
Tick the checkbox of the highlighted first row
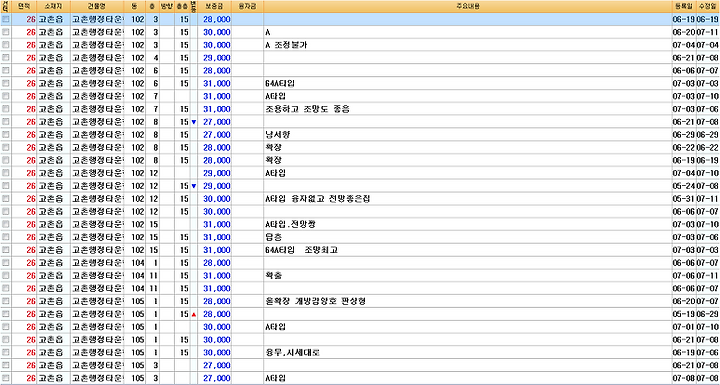pyautogui.click(x=6, y=19)
